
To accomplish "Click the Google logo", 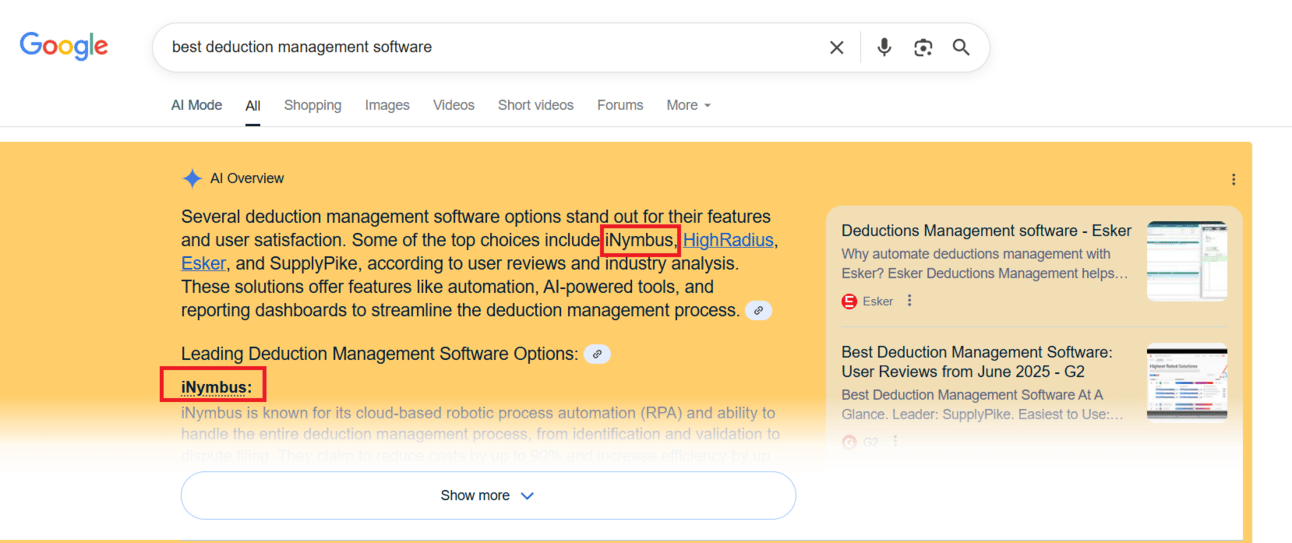I will click(x=64, y=46).
